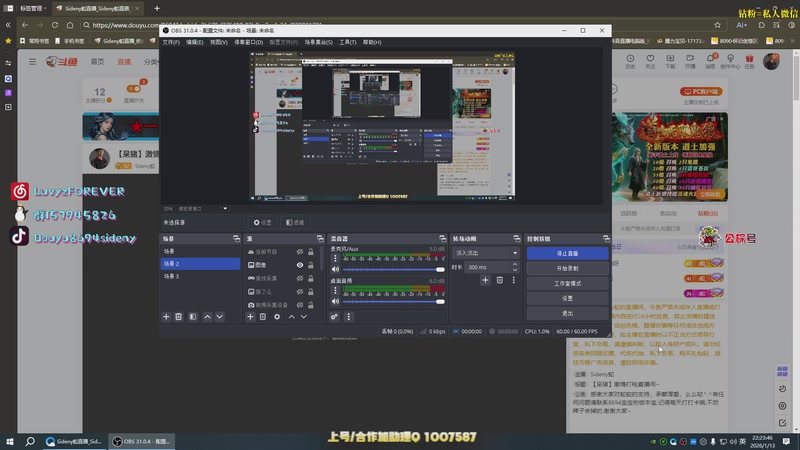Screen dimensions: 800x450
Task: Show the hidden camera video-capture source
Action: pos(300,305)
